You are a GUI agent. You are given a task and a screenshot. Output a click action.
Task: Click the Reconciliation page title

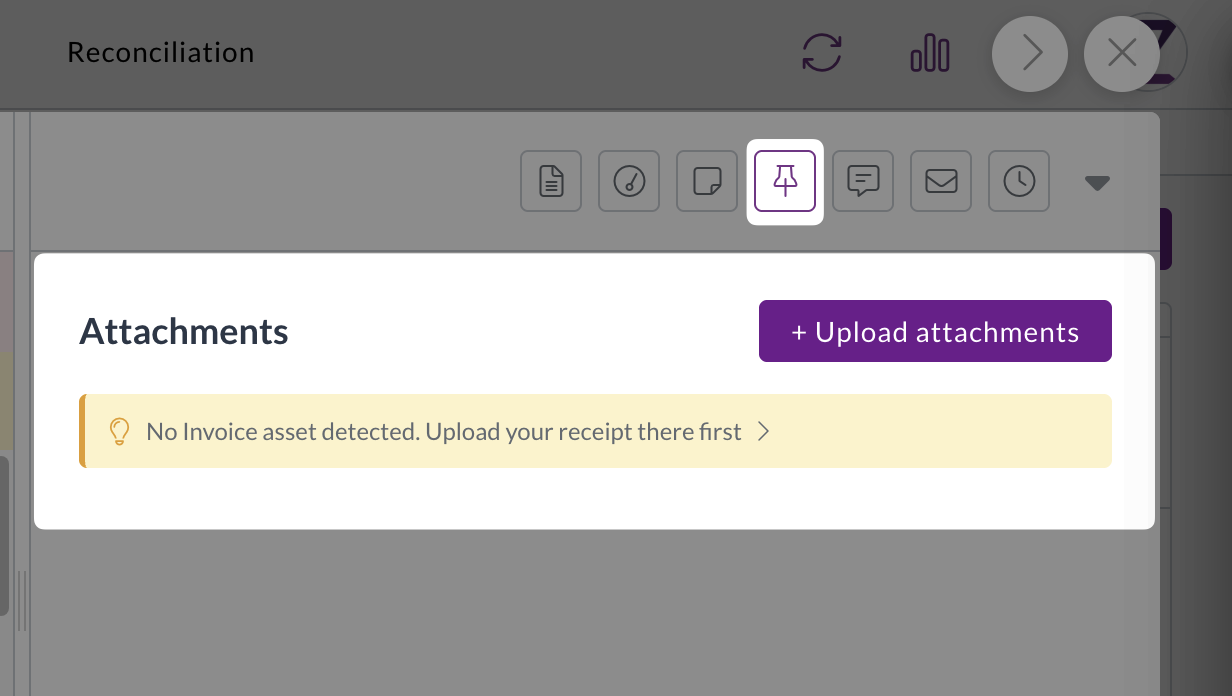(x=160, y=52)
